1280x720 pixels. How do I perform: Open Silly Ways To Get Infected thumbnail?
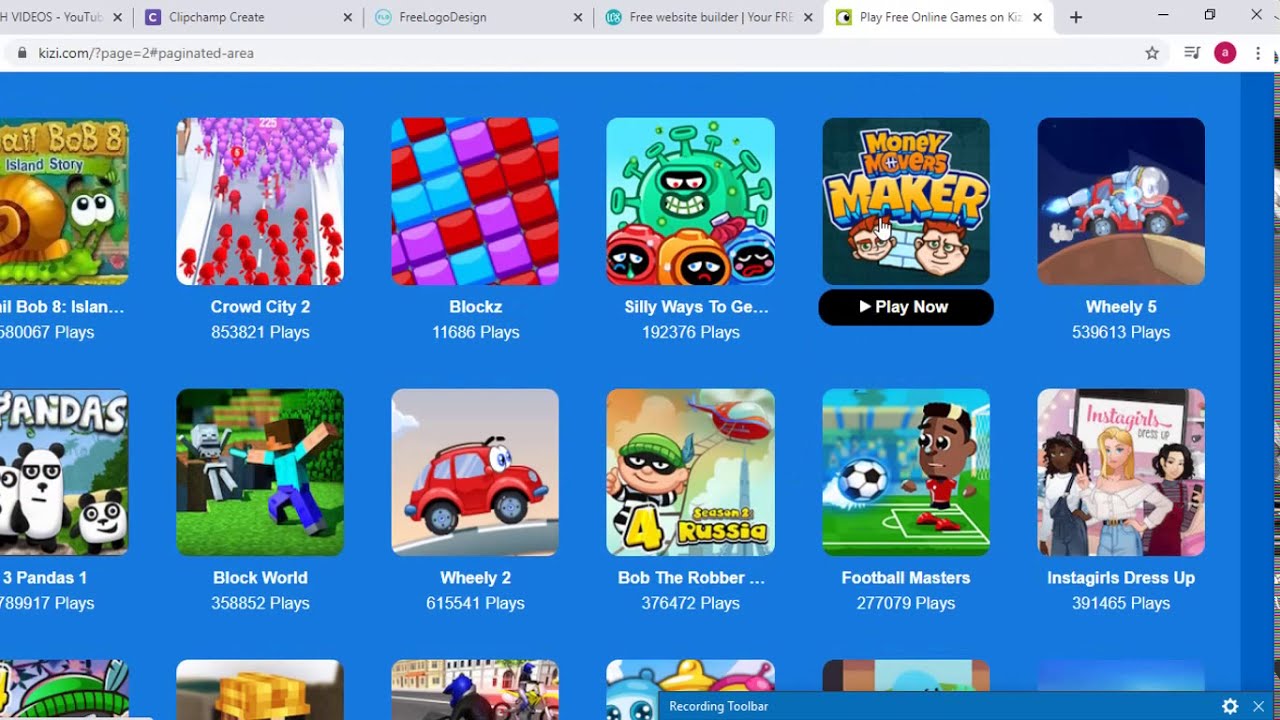coord(690,201)
